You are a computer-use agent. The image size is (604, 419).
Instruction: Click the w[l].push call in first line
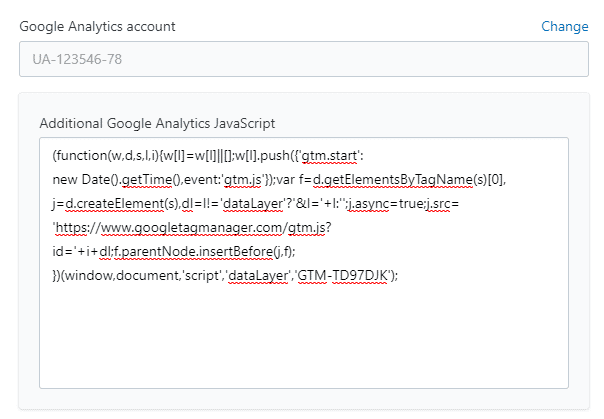pos(262,156)
